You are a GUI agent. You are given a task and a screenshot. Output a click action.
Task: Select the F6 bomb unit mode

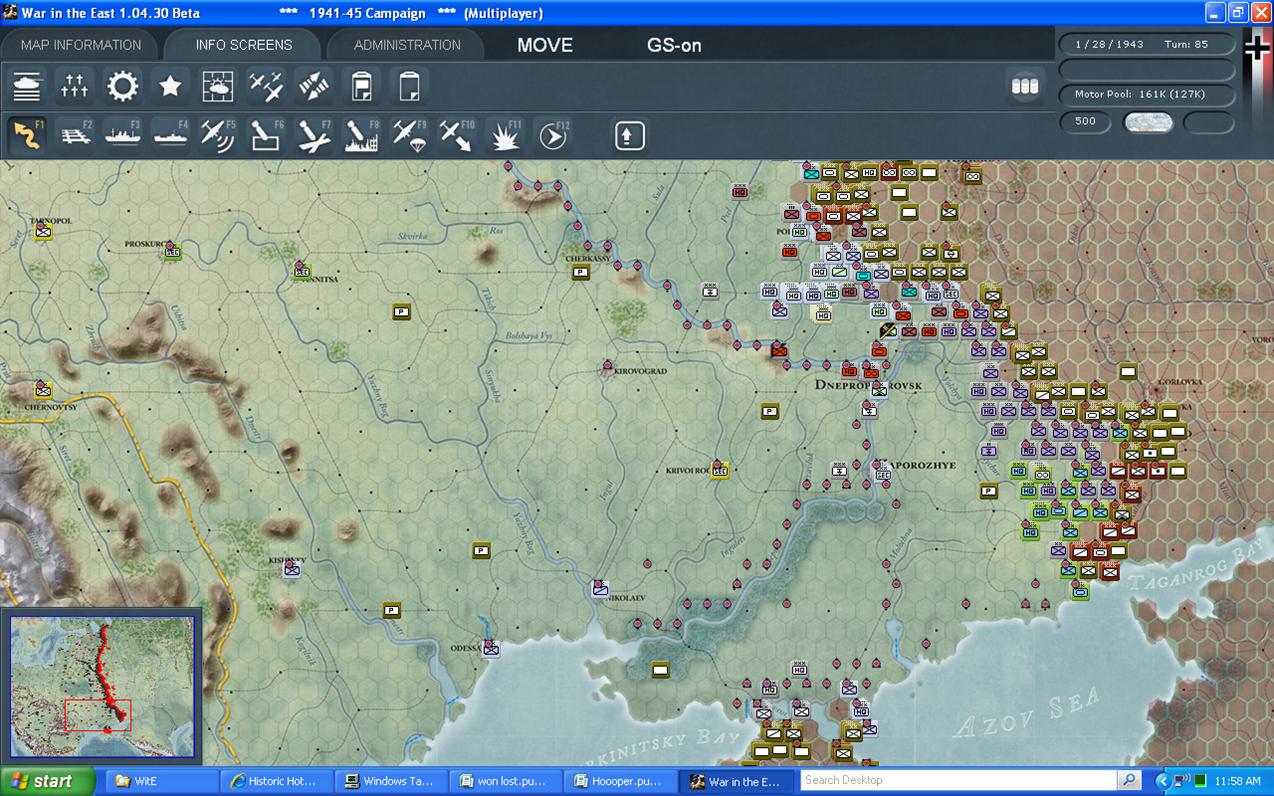266,135
